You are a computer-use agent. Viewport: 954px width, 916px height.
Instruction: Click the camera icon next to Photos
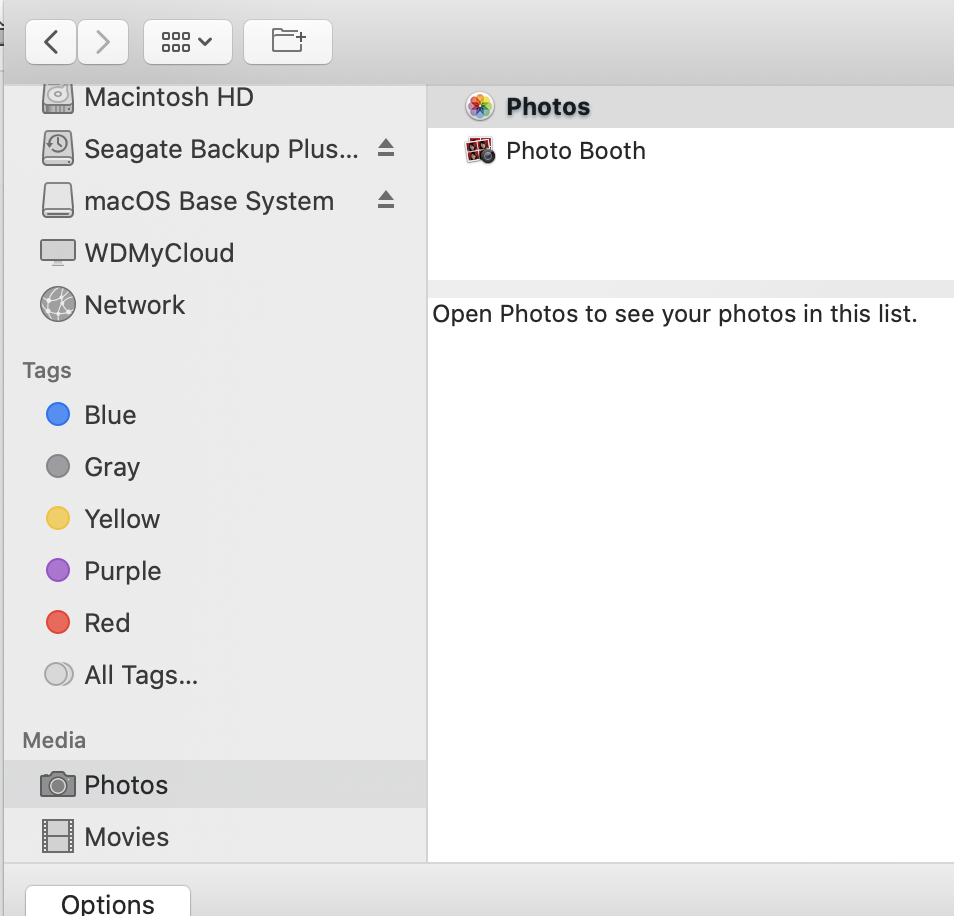pos(58,784)
